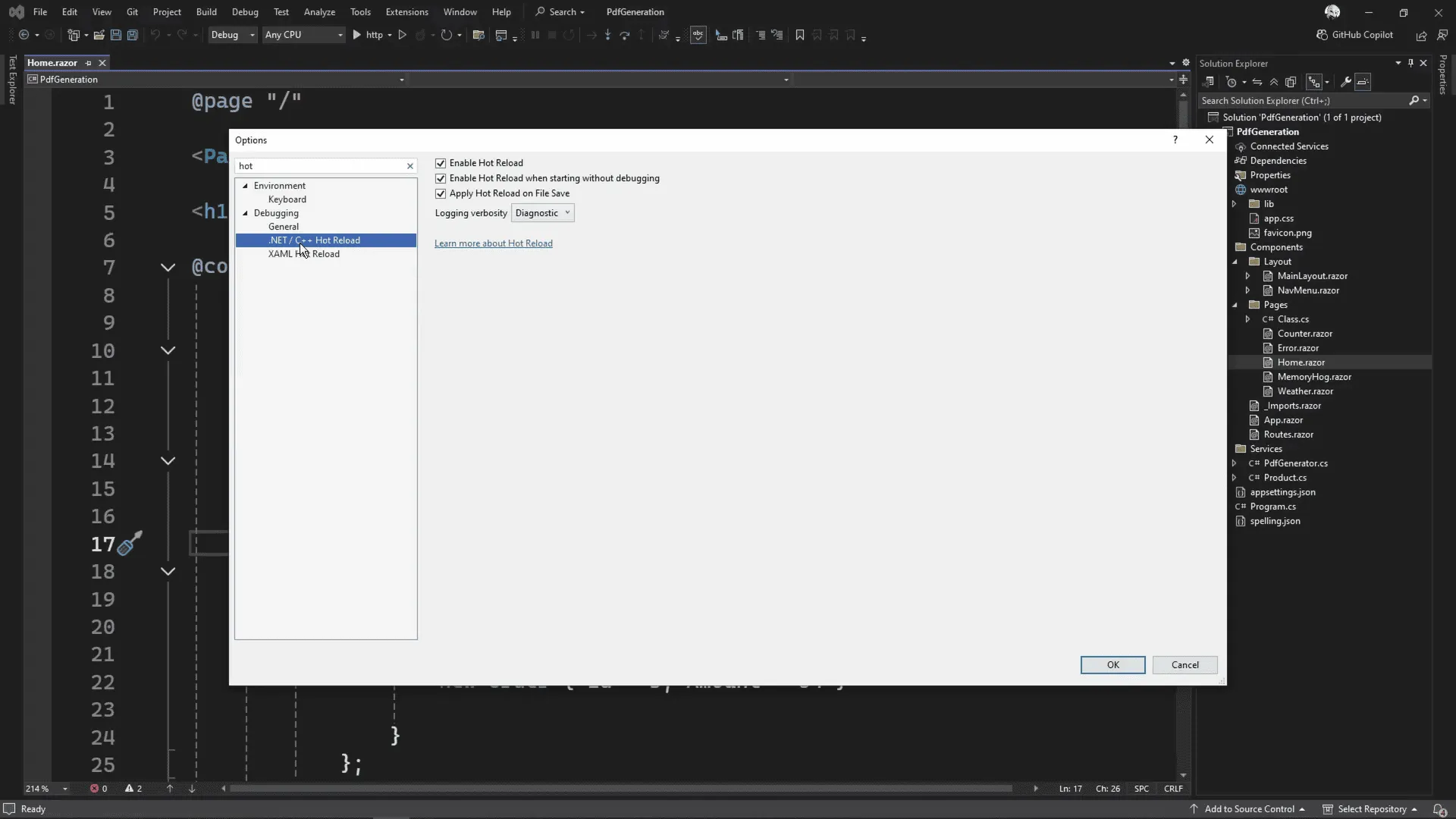This screenshot has height=819, width=1456.
Task: Click Add to Source Control in status bar
Action: [x=1248, y=809]
